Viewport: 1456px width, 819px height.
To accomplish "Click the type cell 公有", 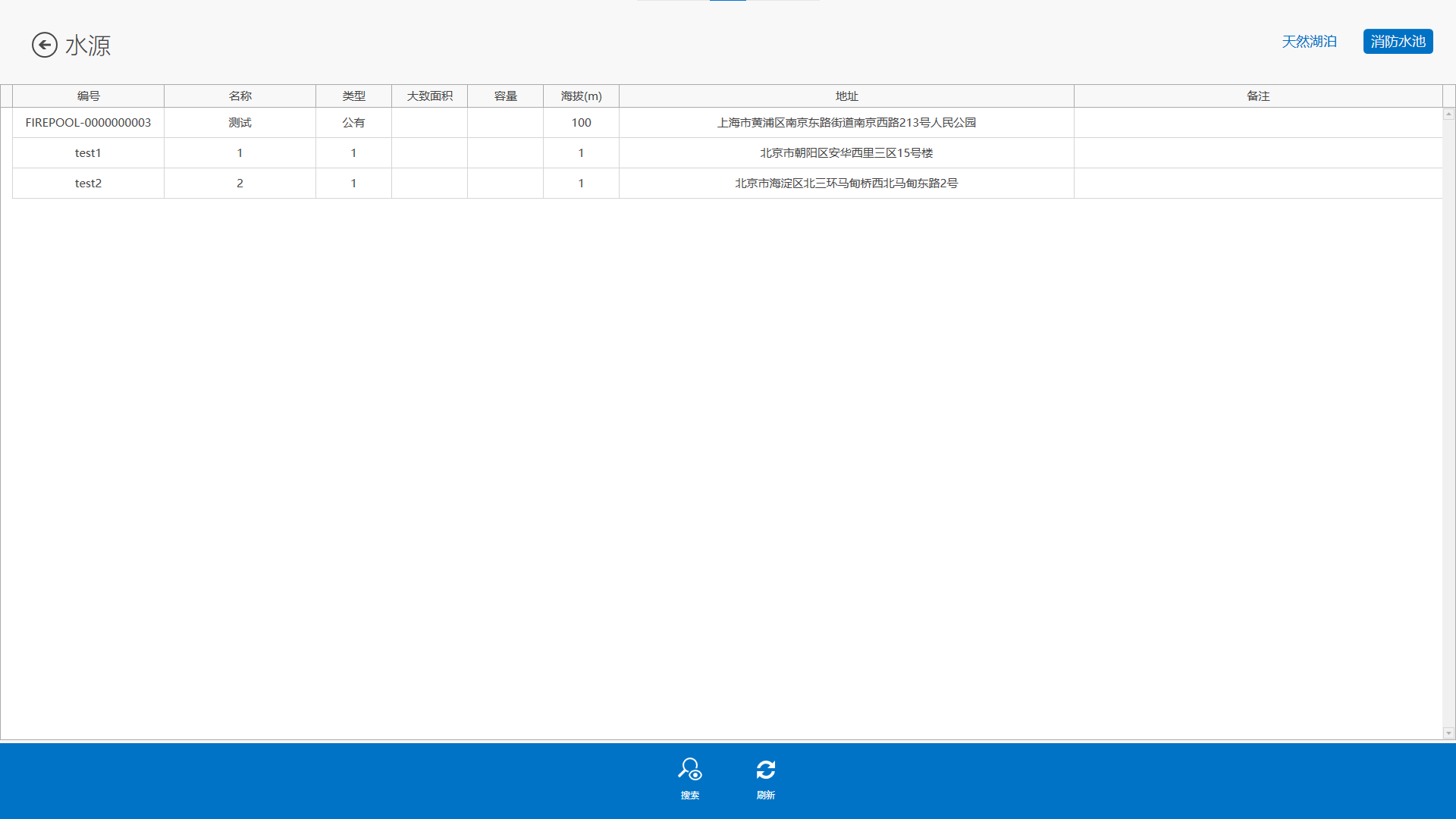I will pyautogui.click(x=353, y=123).
